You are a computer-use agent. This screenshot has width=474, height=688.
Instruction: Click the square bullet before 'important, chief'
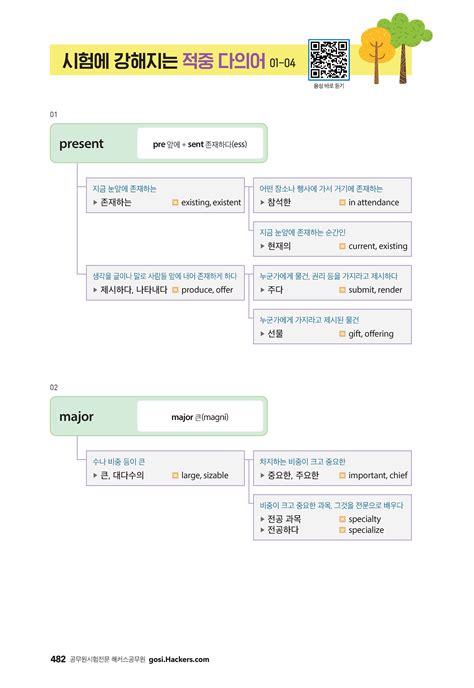point(342,475)
